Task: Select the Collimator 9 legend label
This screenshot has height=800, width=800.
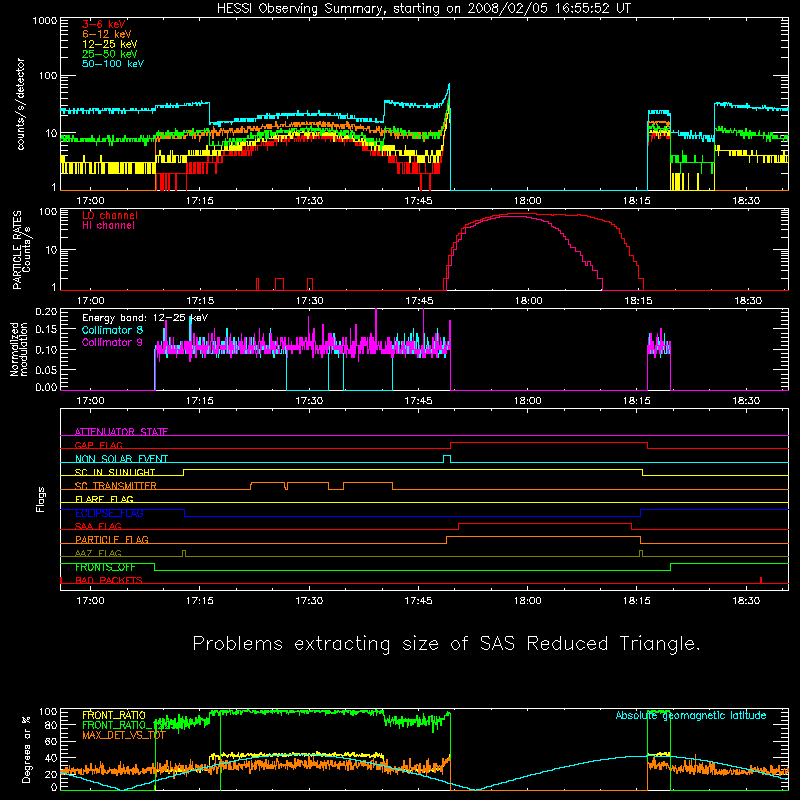Action: point(112,342)
